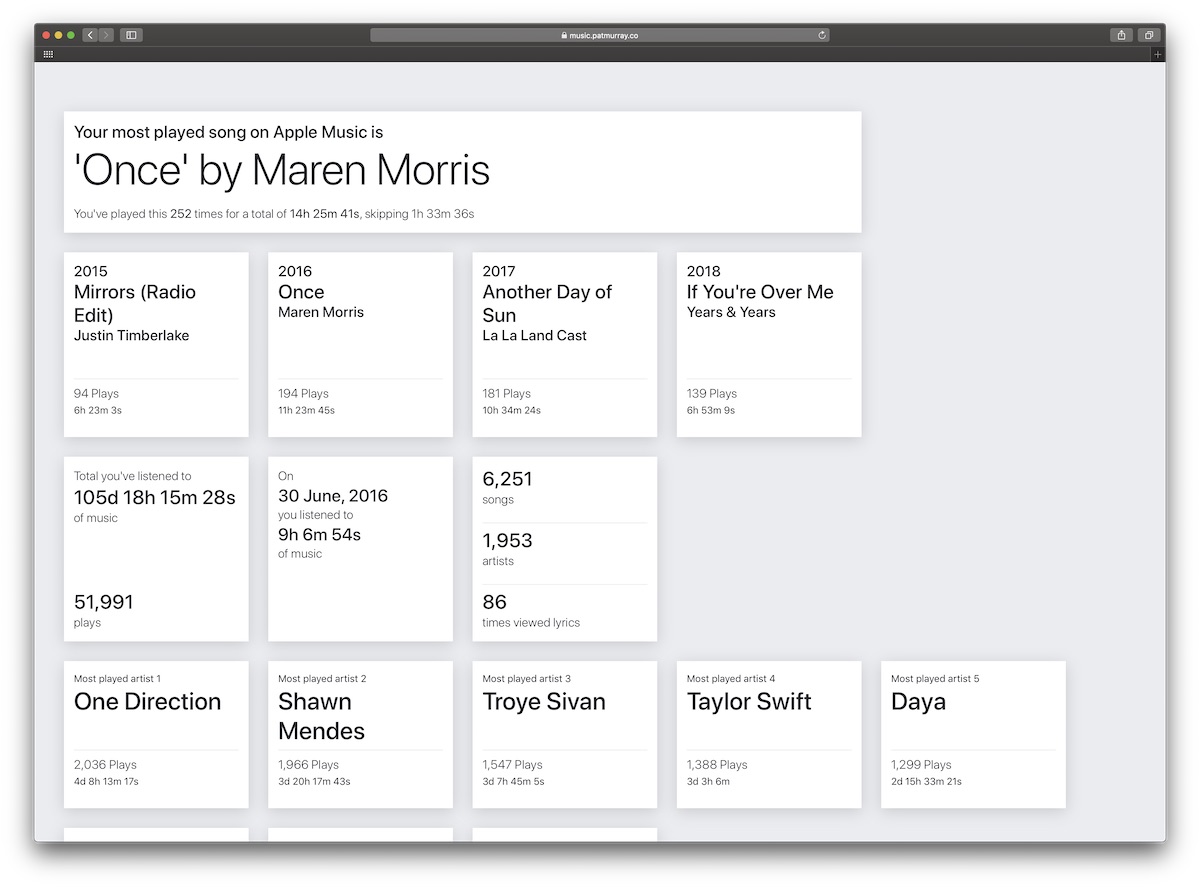The height and width of the screenshot is (887, 1200).
Task: Click the Most played artist 5 label
Action: [x=935, y=679]
